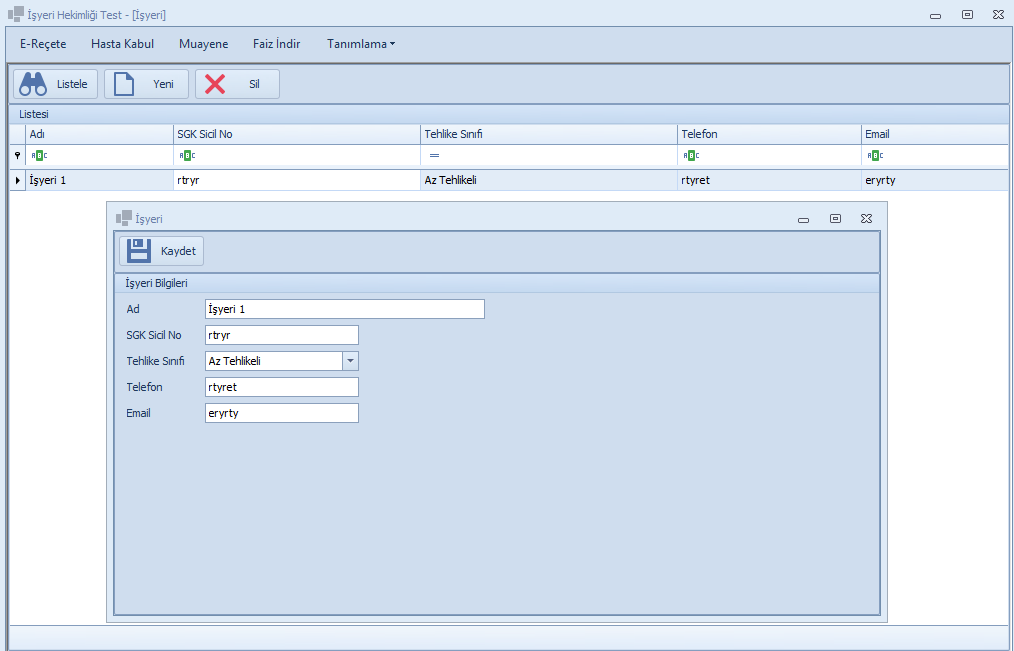Sort by the SGK Sicil No column header
Viewport: 1014px width, 651px height.
tap(297, 134)
